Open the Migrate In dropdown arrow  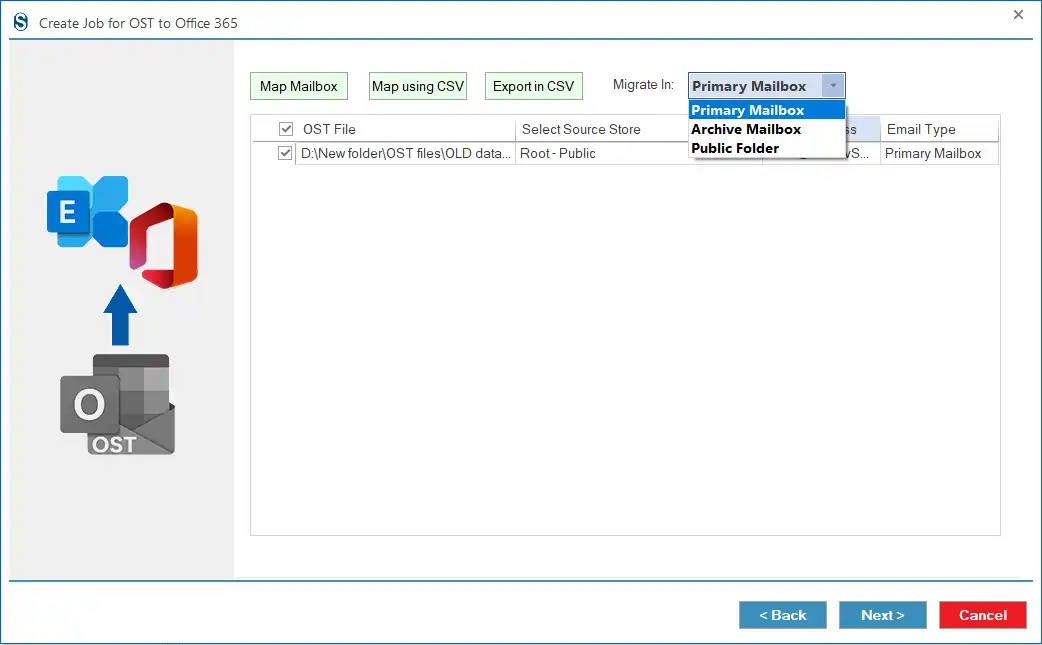833,86
